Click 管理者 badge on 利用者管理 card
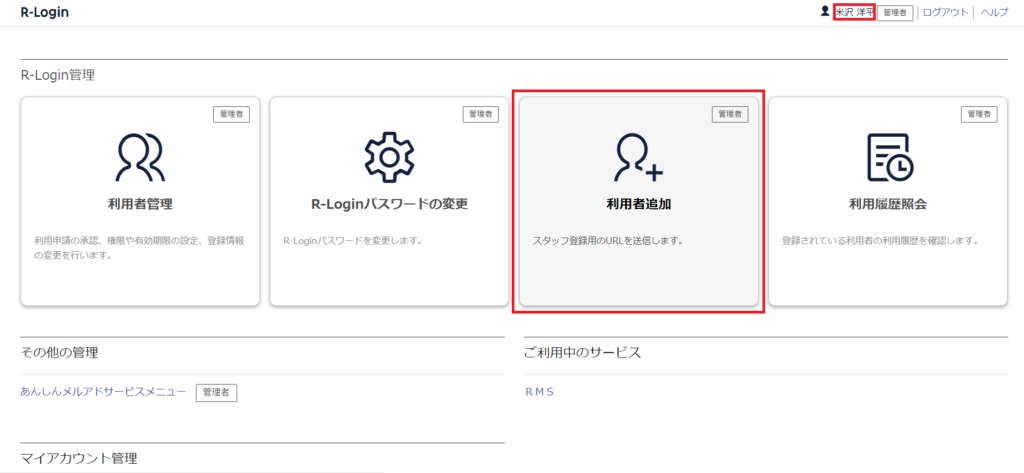 coord(231,114)
